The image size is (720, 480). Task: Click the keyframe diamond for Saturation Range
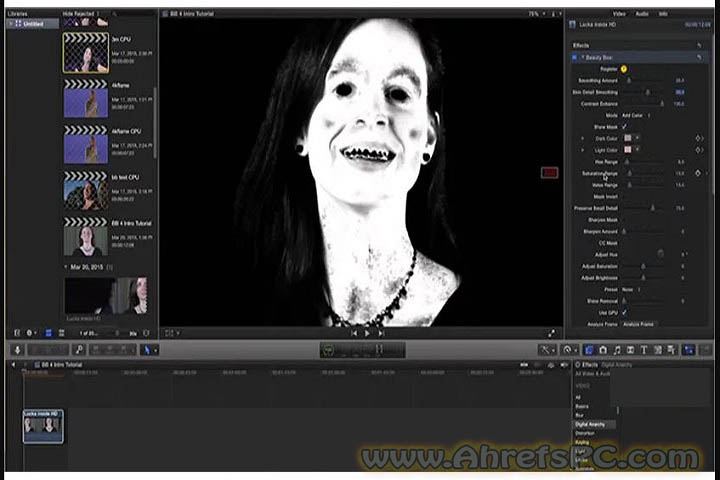[698, 173]
